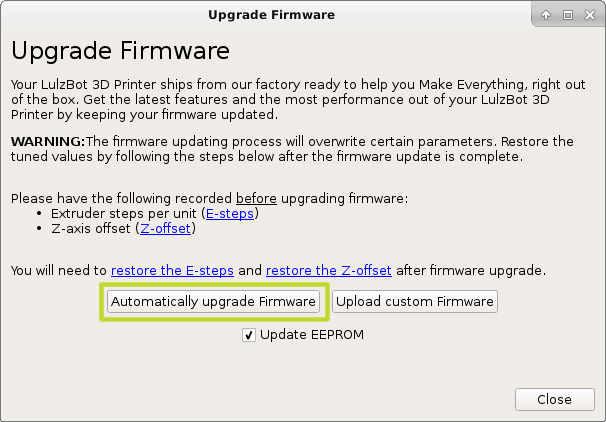
Task: Click the roll-up arrow icon in title bar
Action: [x=546, y=15]
